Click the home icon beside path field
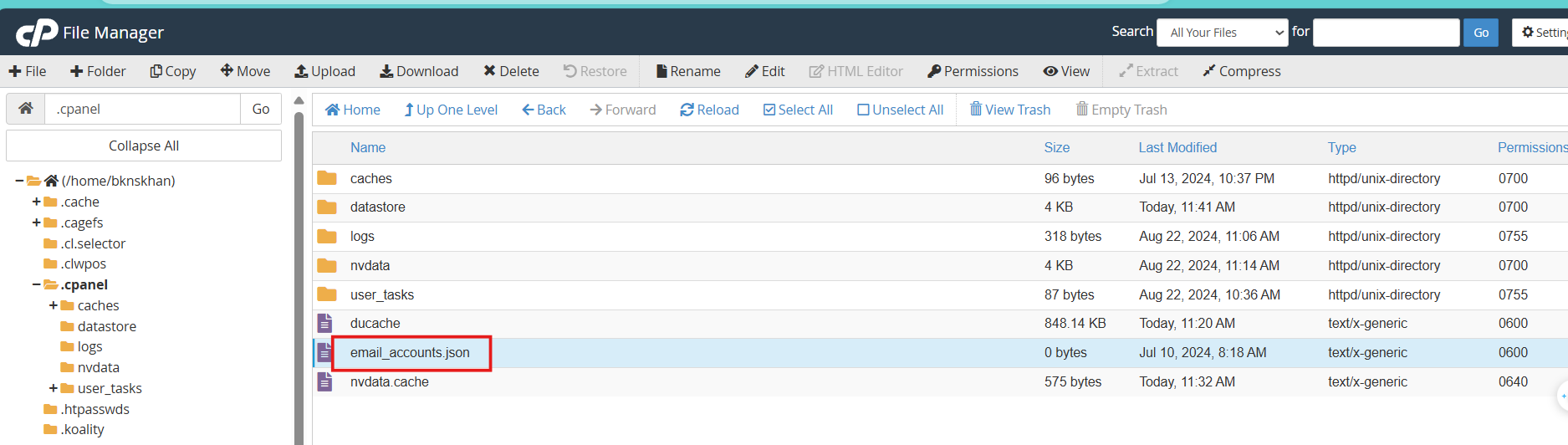1568x445 pixels. pos(26,109)
